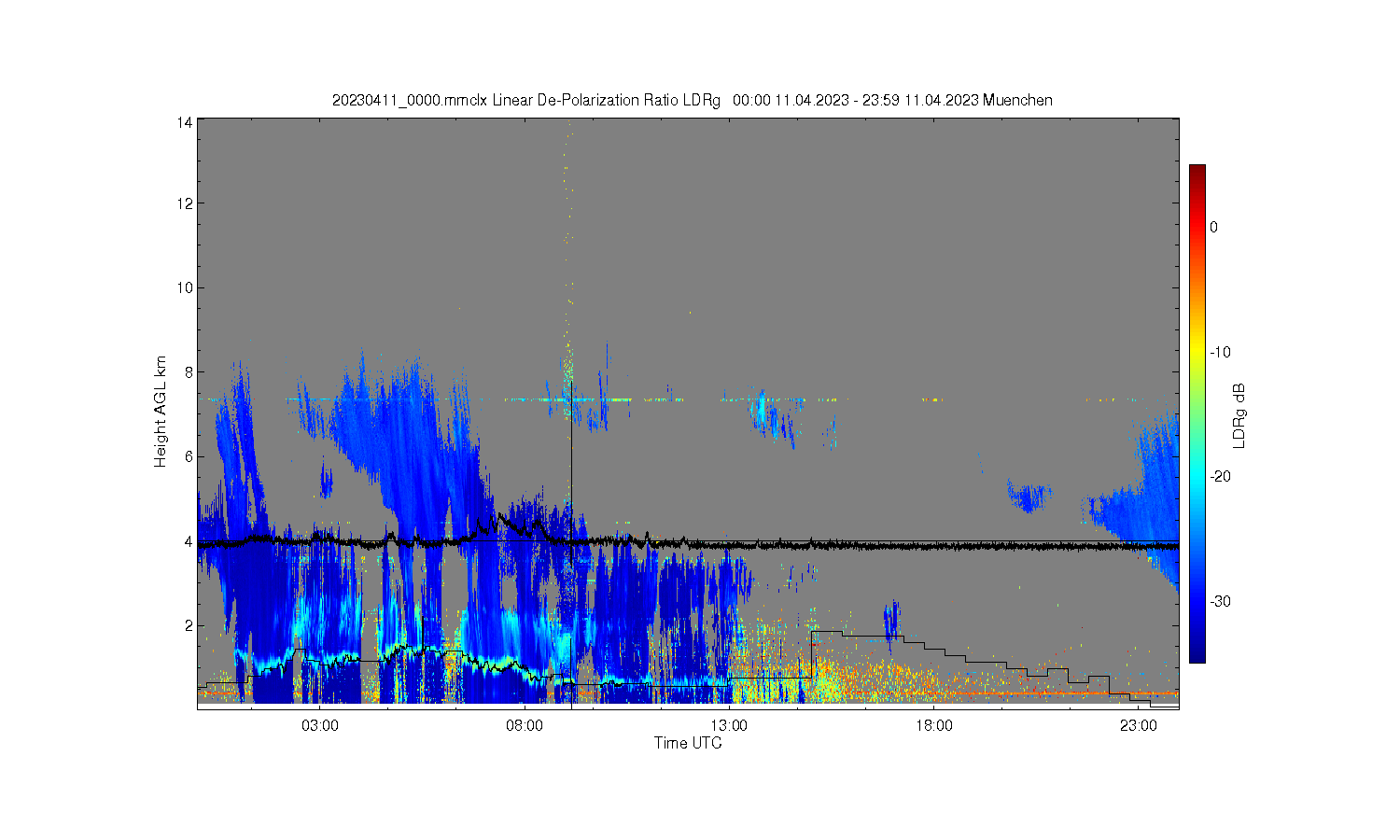Click the 'LDRg dB' colorbar label

pyautogui.click(x=1239, y=415)
